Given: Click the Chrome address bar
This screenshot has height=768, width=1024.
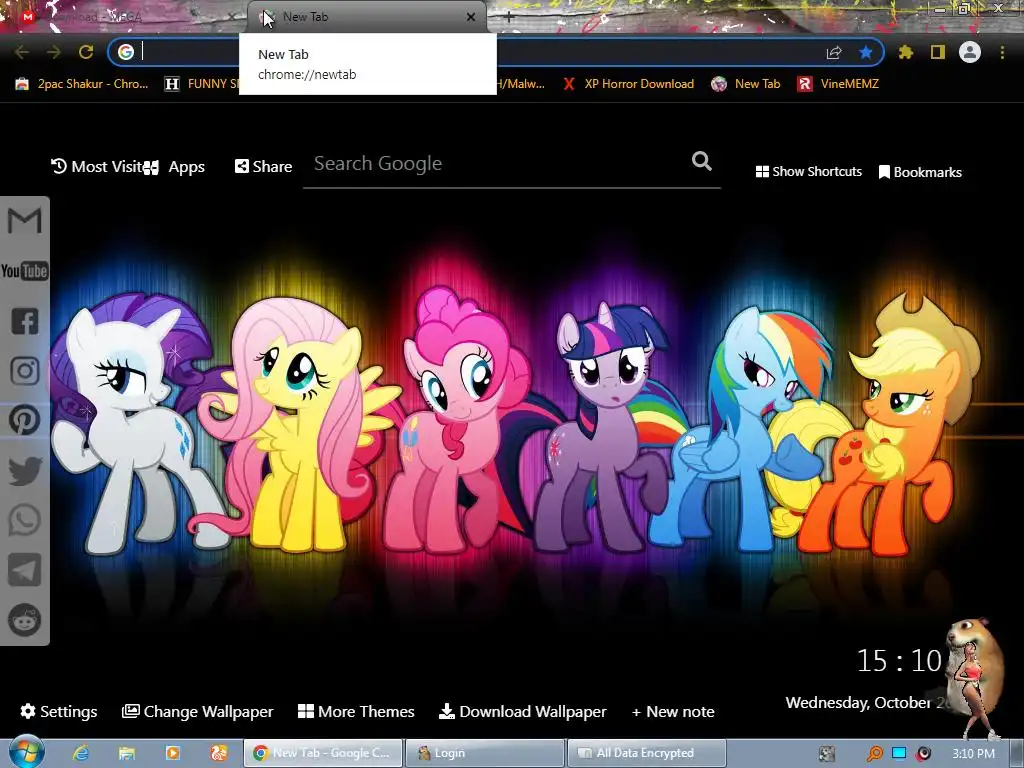Looking at the screenshot, I should [x=496, y=52].
